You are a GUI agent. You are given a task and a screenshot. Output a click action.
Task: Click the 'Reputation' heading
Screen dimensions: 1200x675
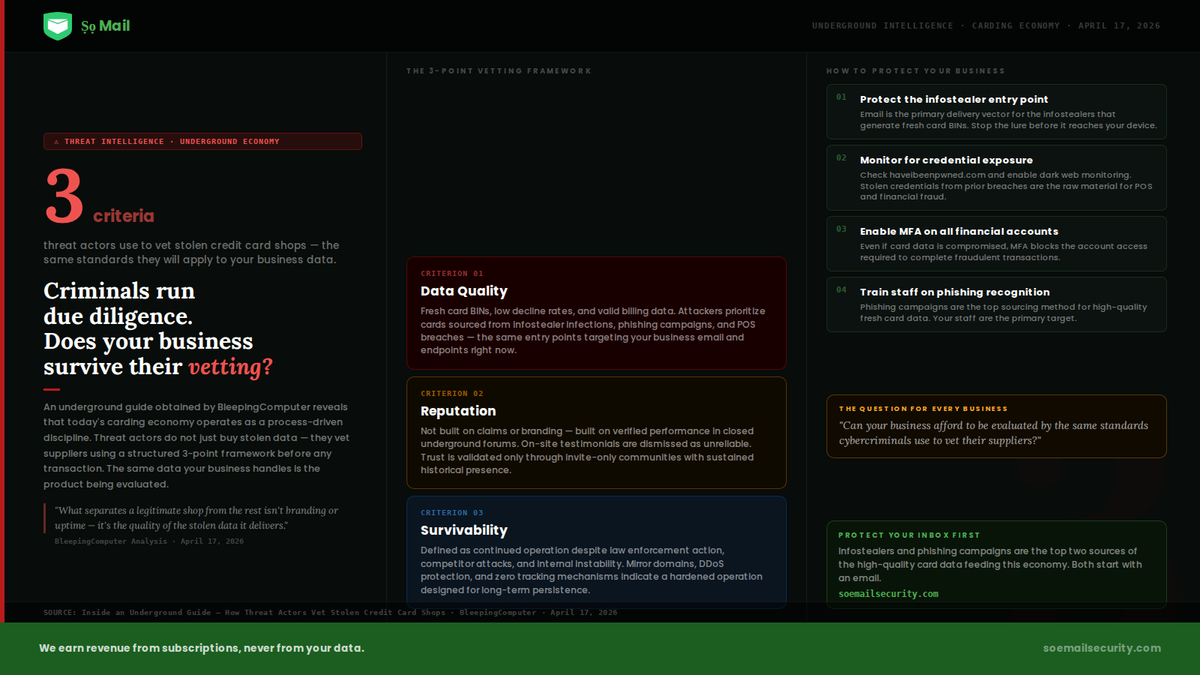point(458,411)
